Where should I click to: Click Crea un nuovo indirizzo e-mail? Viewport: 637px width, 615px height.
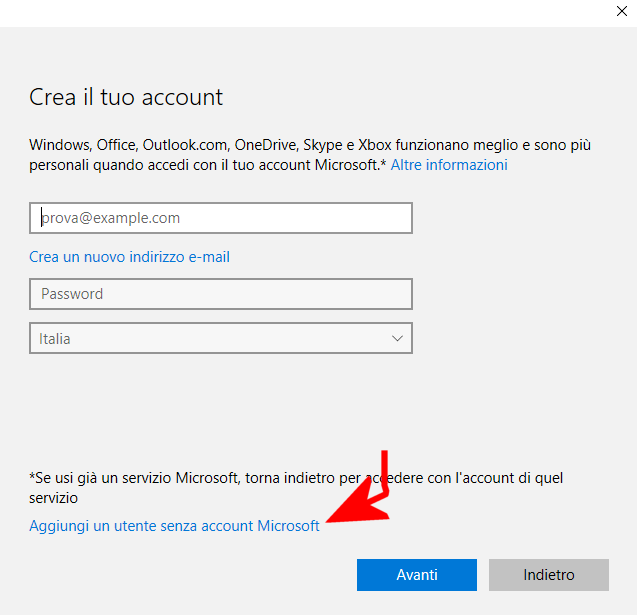[x=130, y=257]
